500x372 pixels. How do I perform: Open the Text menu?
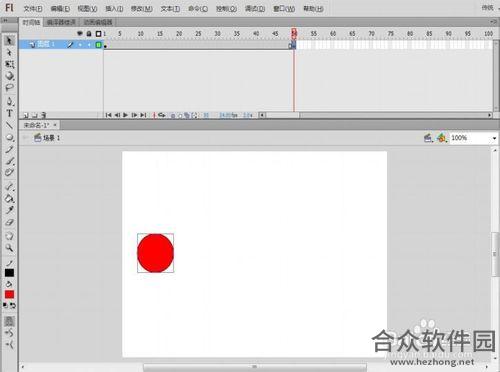click(170, 9)
